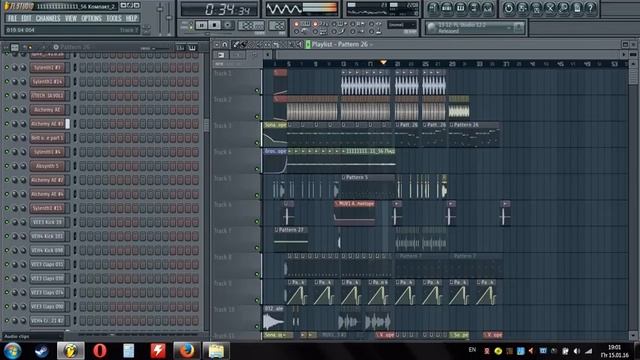The image size is (640, 360).
Task: Mute the Sylenth1 #4 channel
Action: (x=7, y=152)
